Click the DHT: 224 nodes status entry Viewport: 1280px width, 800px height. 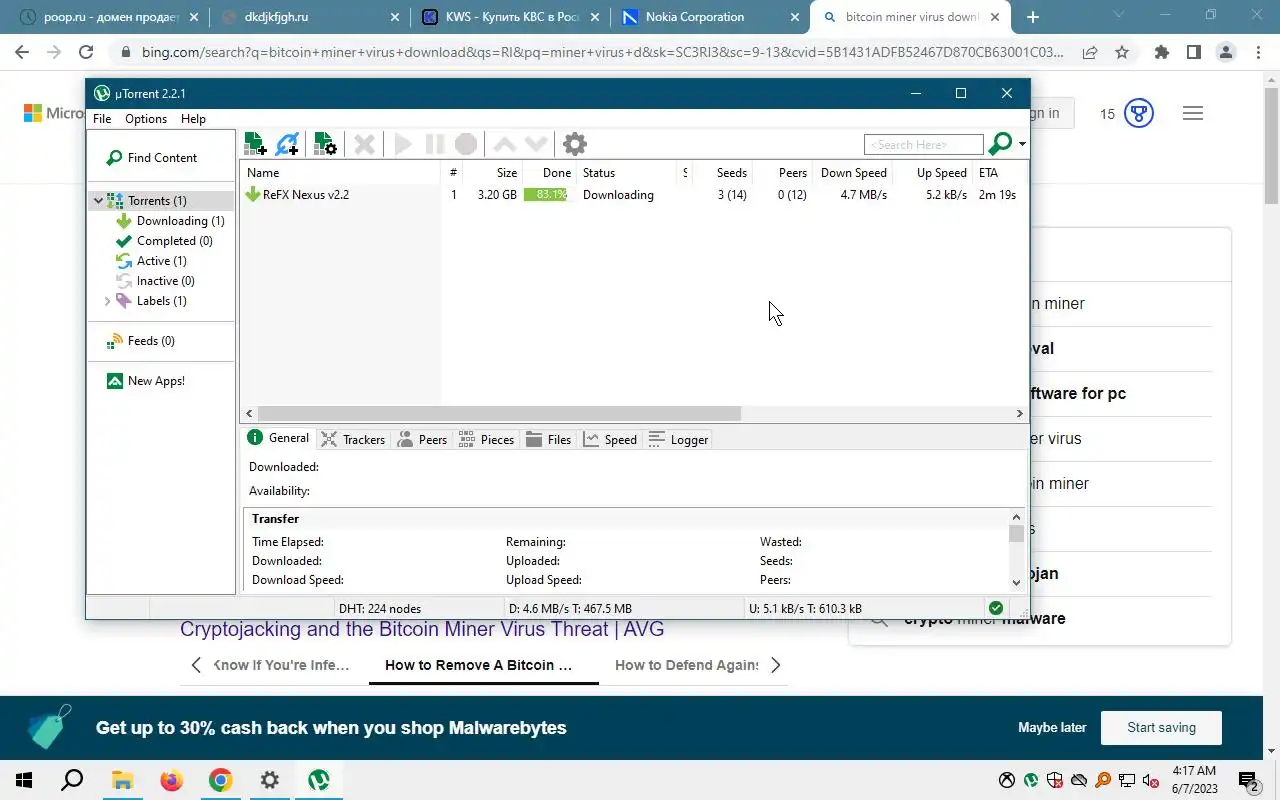(x=380, y=608)
